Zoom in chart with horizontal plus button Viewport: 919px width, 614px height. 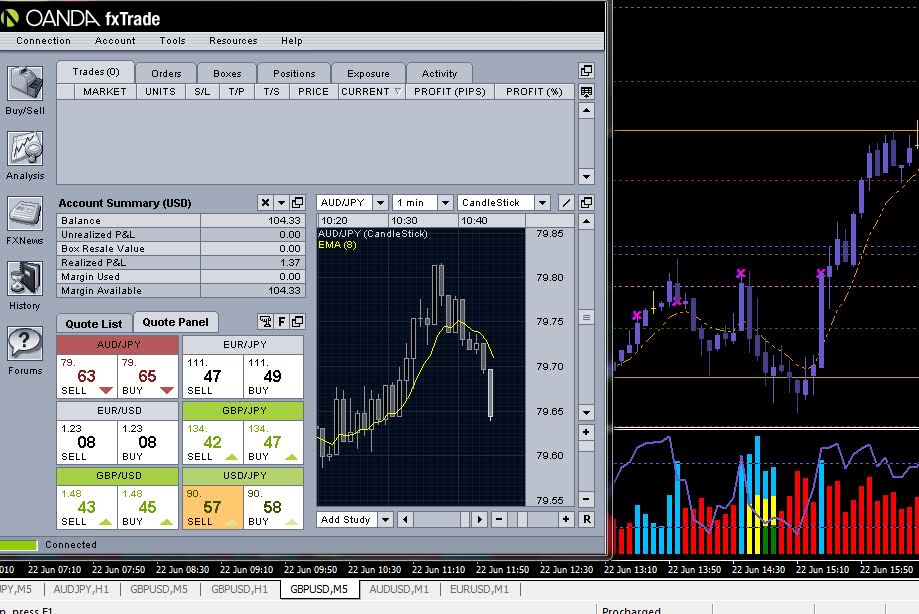(566, 520)
